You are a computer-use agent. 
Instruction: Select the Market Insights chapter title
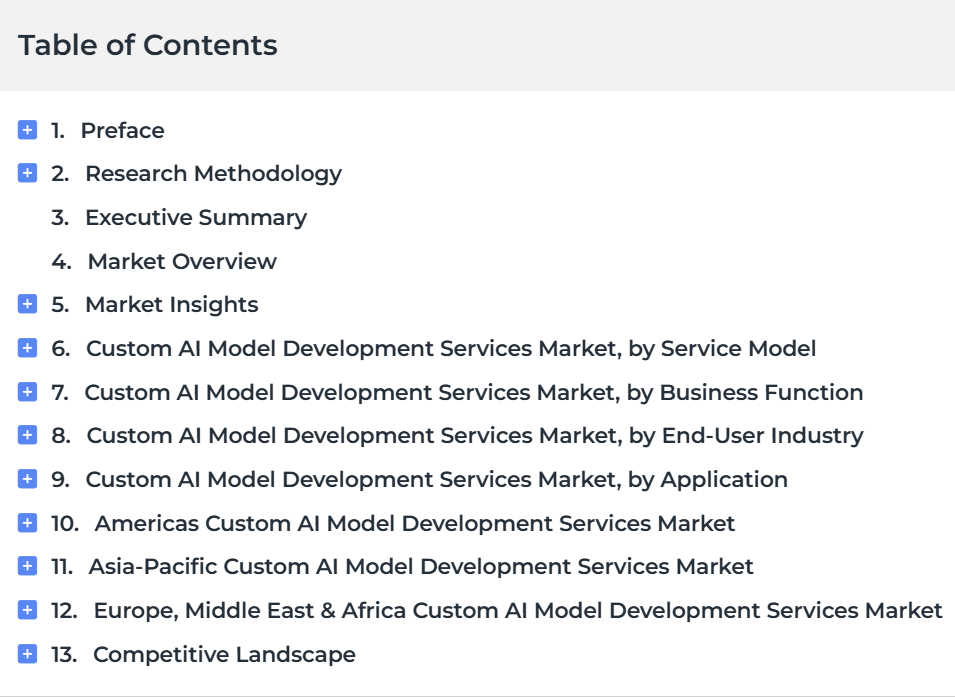click(172, 305)
